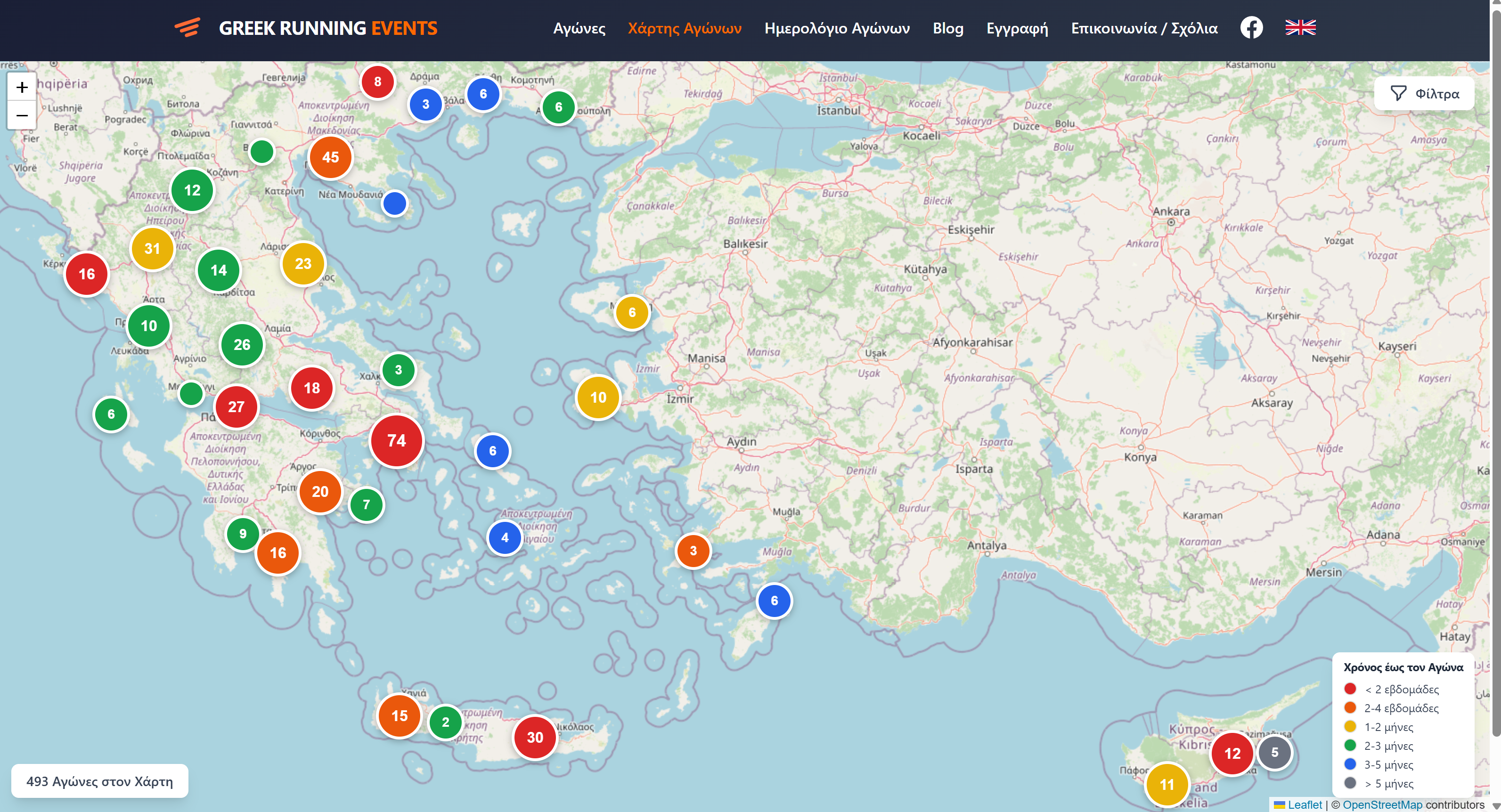Image resolution: width=1501 pixels, height=812 pixels.
Task: Click the yellow 31 cluster in Epirus
Action: [x=152, y=249]
